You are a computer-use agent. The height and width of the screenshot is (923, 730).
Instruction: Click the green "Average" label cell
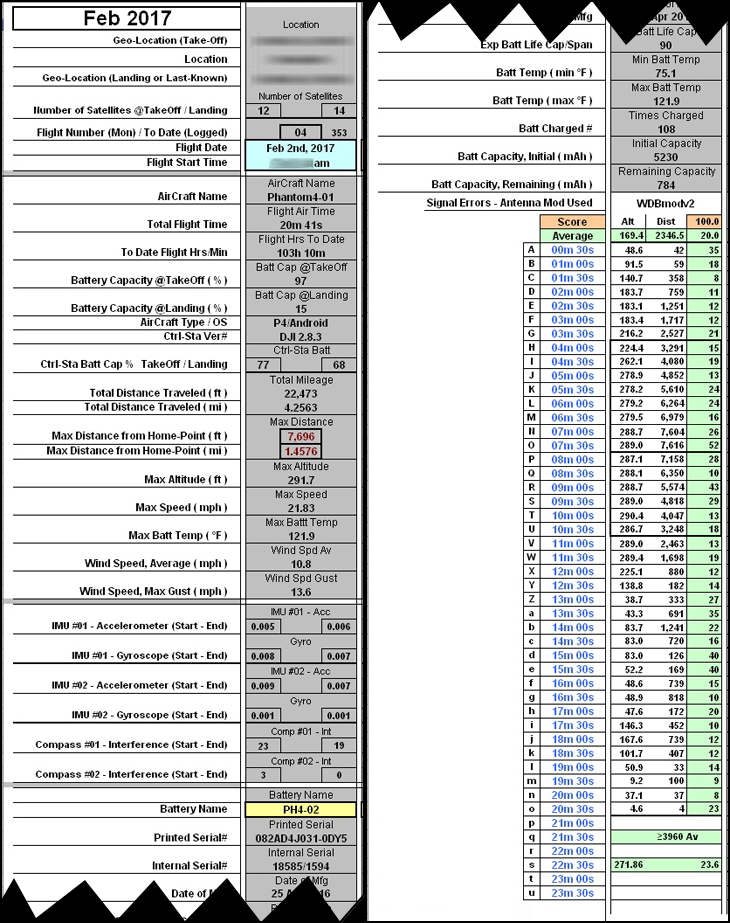[x=572, y=236]
